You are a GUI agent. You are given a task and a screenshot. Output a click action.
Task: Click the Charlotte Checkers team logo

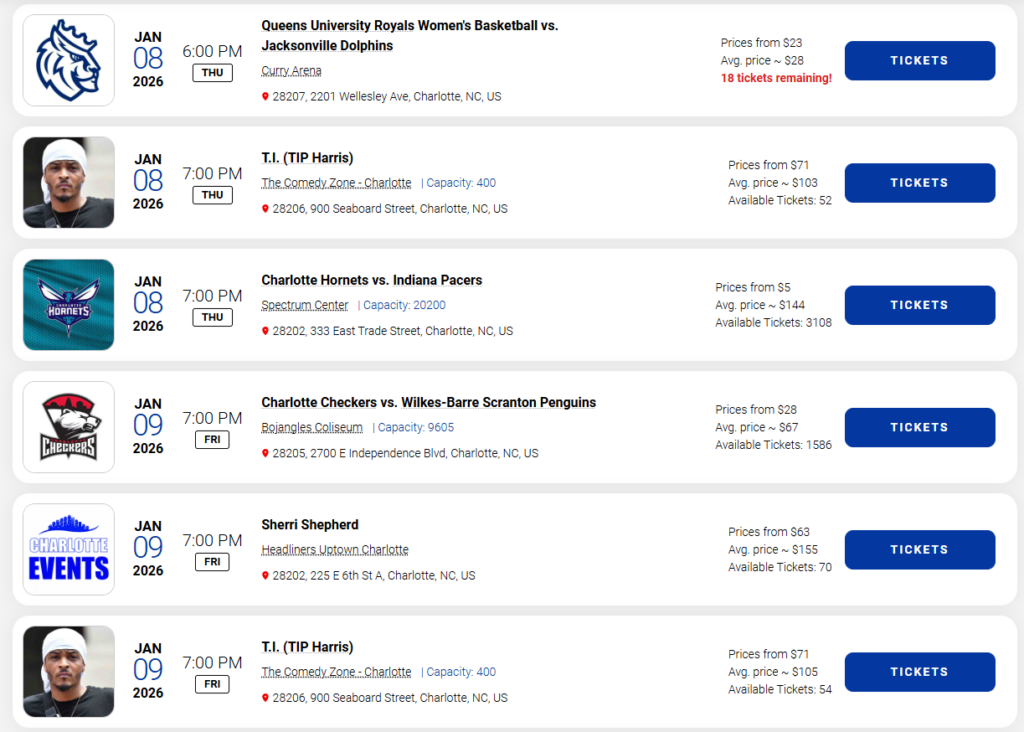tap(68, 427)
